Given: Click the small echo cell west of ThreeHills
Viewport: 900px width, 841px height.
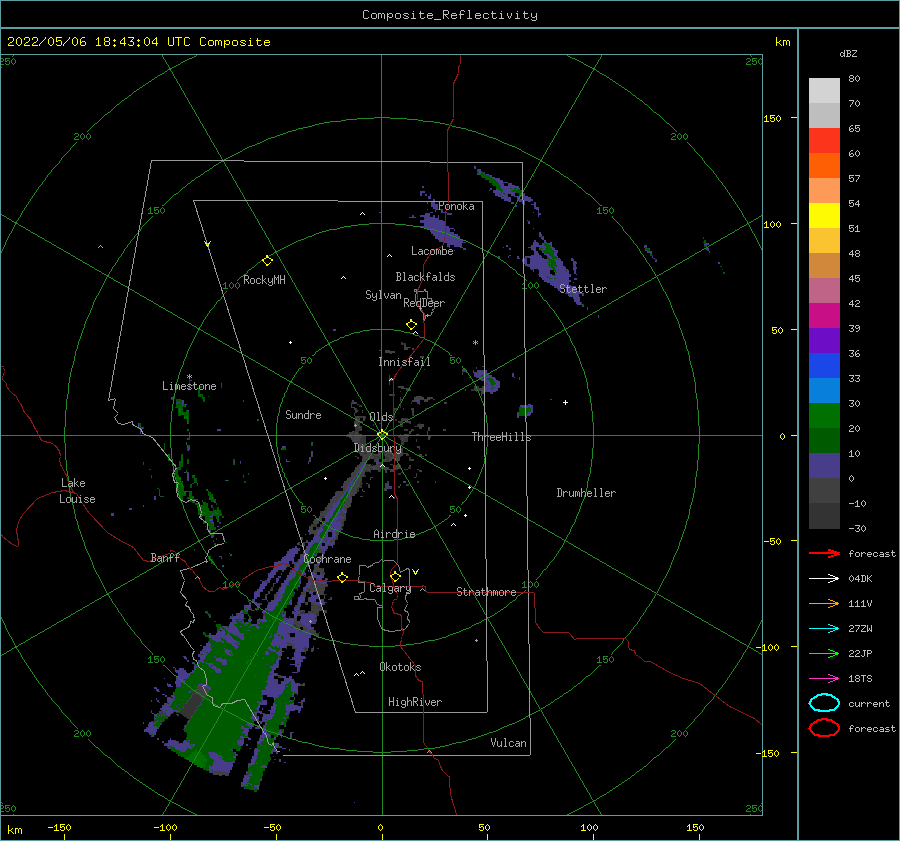Looking at the screenshot, I should click(x=487, y=381).
